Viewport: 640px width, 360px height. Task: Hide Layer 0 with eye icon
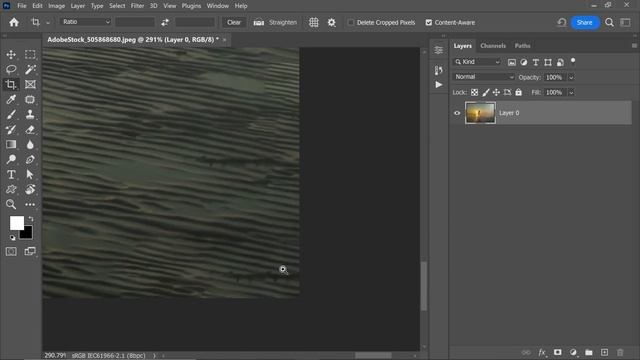point(457,113)
